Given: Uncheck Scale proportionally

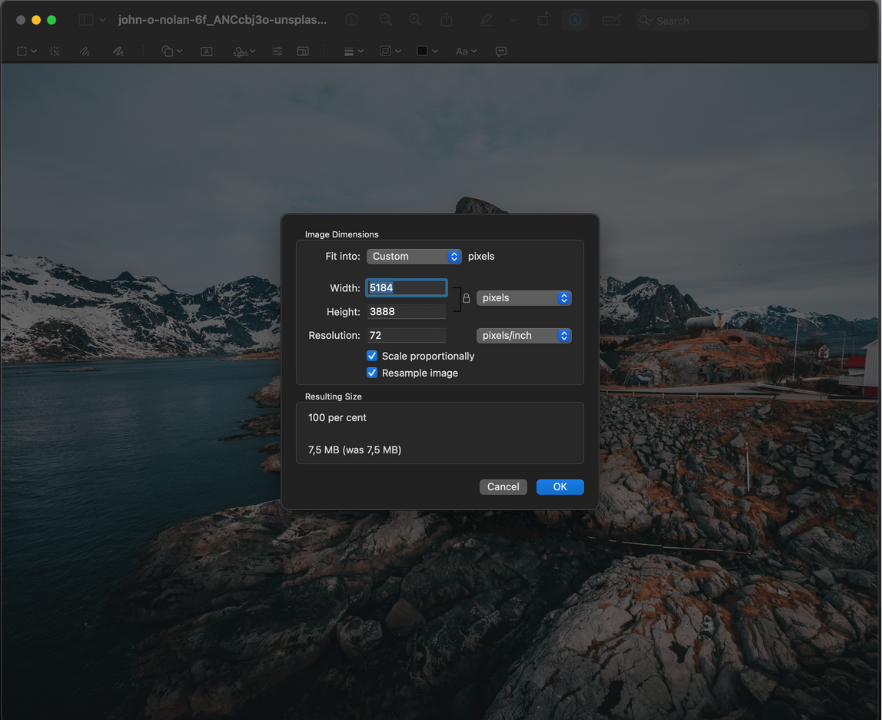Looking at the screenshot, I should point(372,356).
